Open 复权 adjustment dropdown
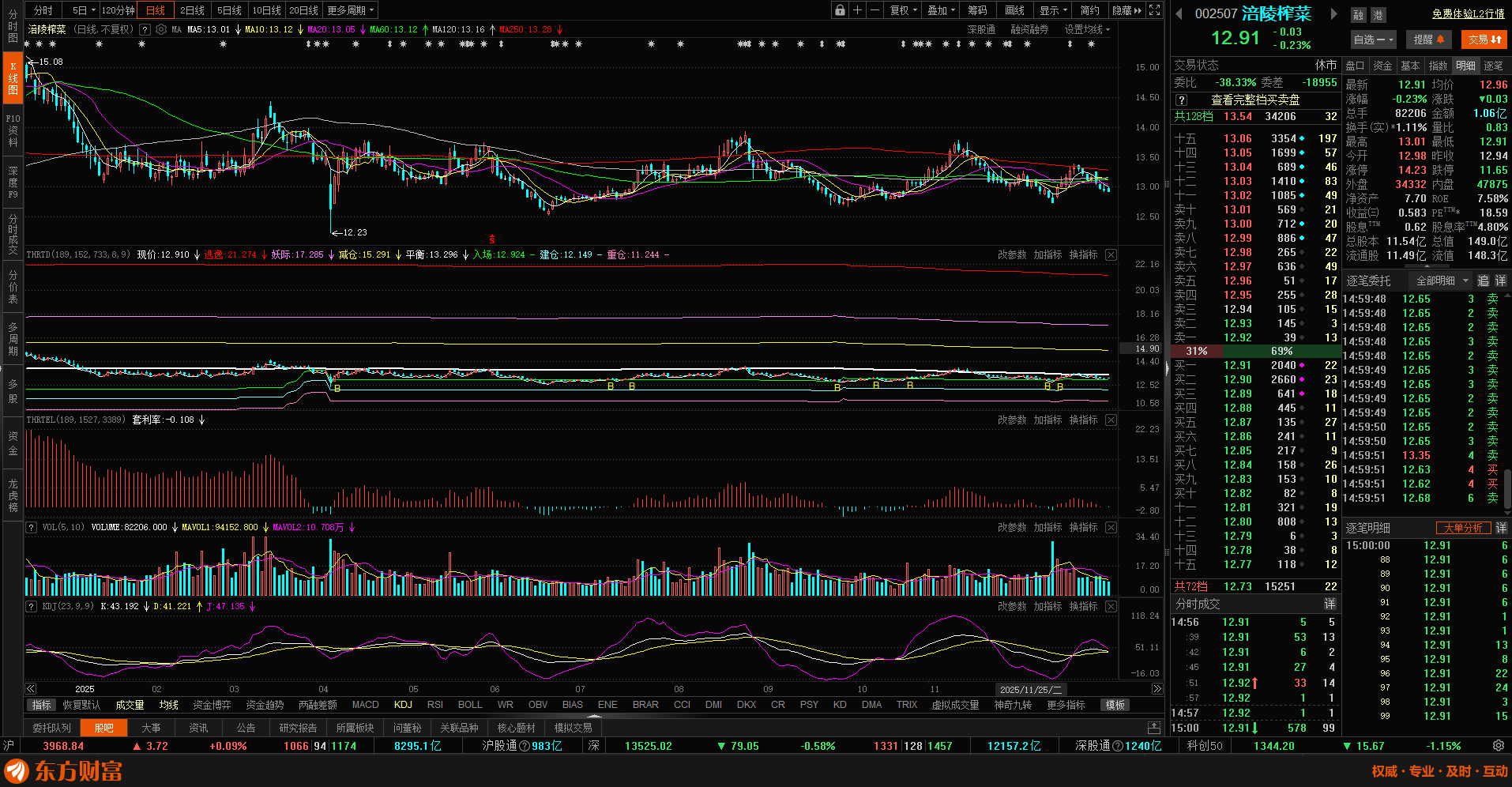 (904, 10)
